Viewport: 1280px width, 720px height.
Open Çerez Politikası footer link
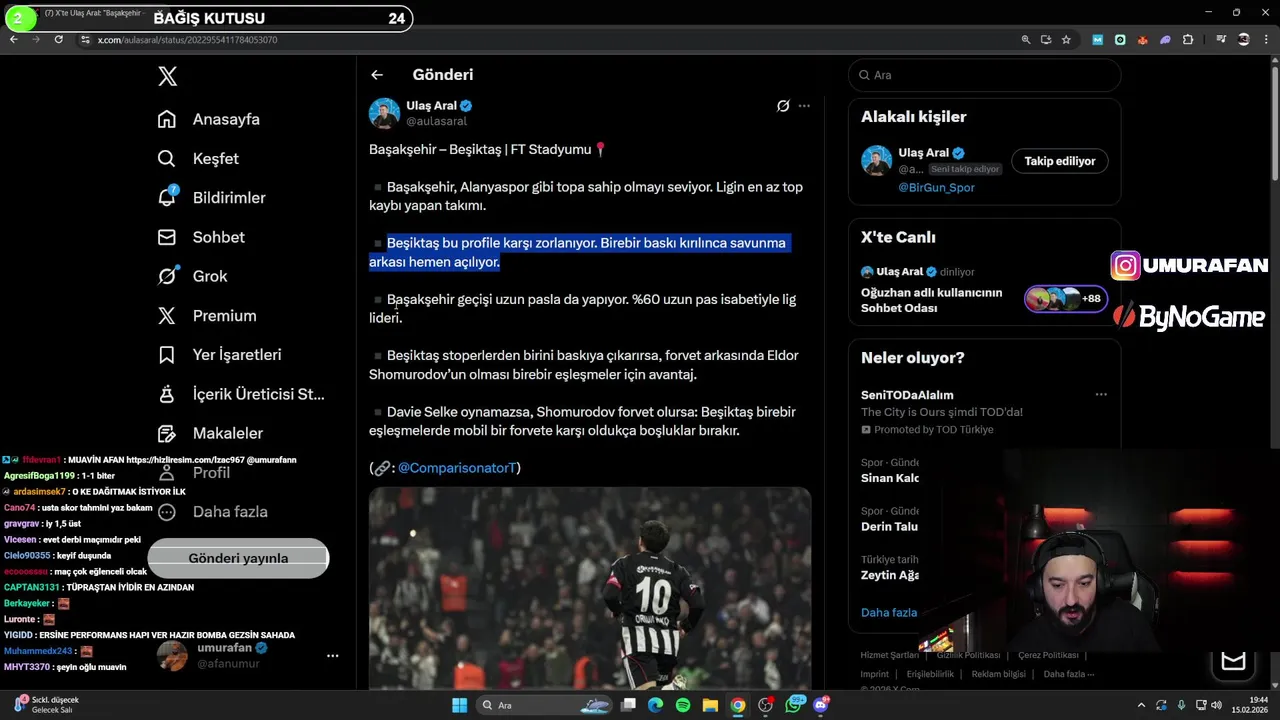(x=1048, y=655)
